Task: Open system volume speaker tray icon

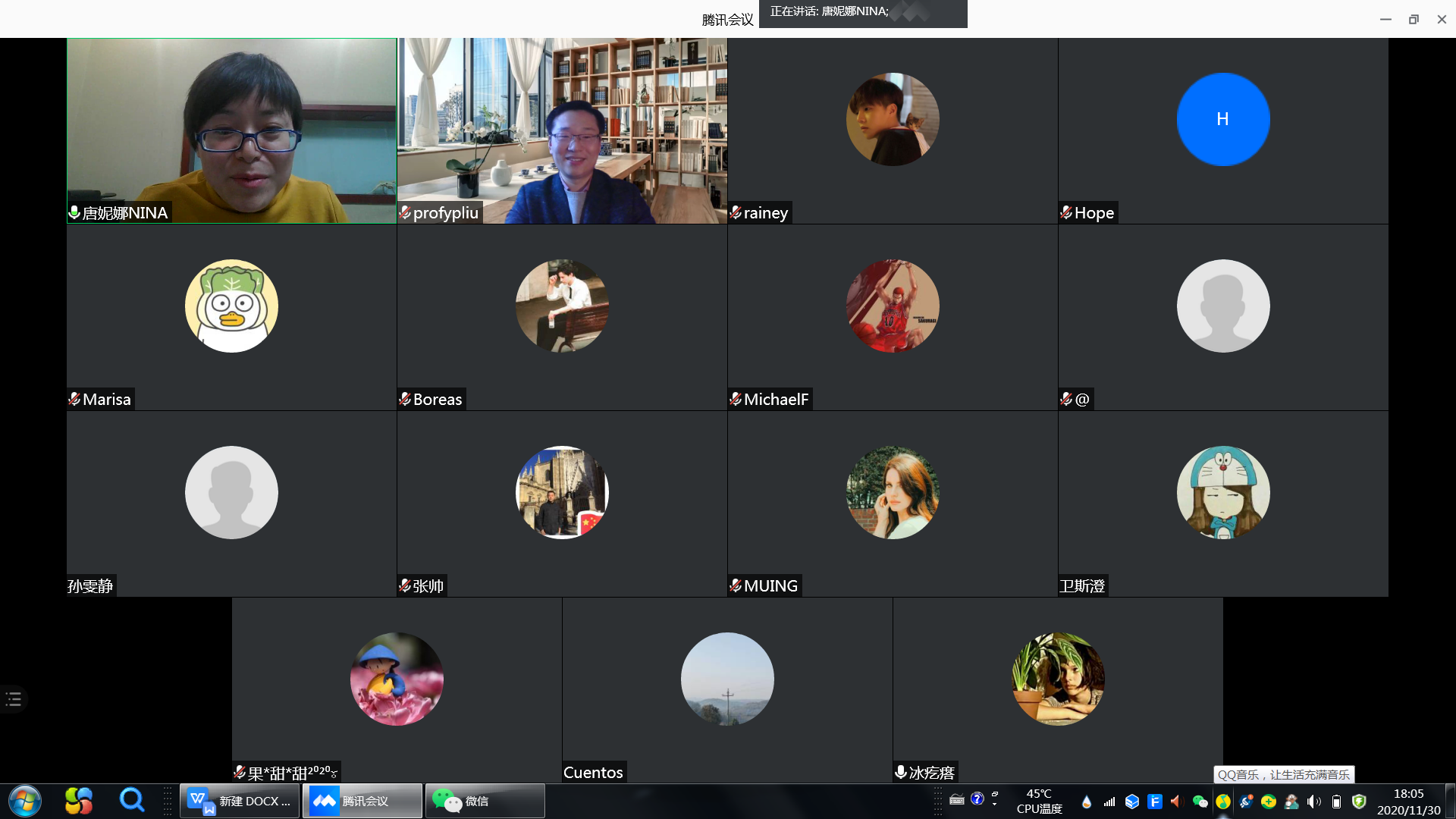Action: [1313, 802]
